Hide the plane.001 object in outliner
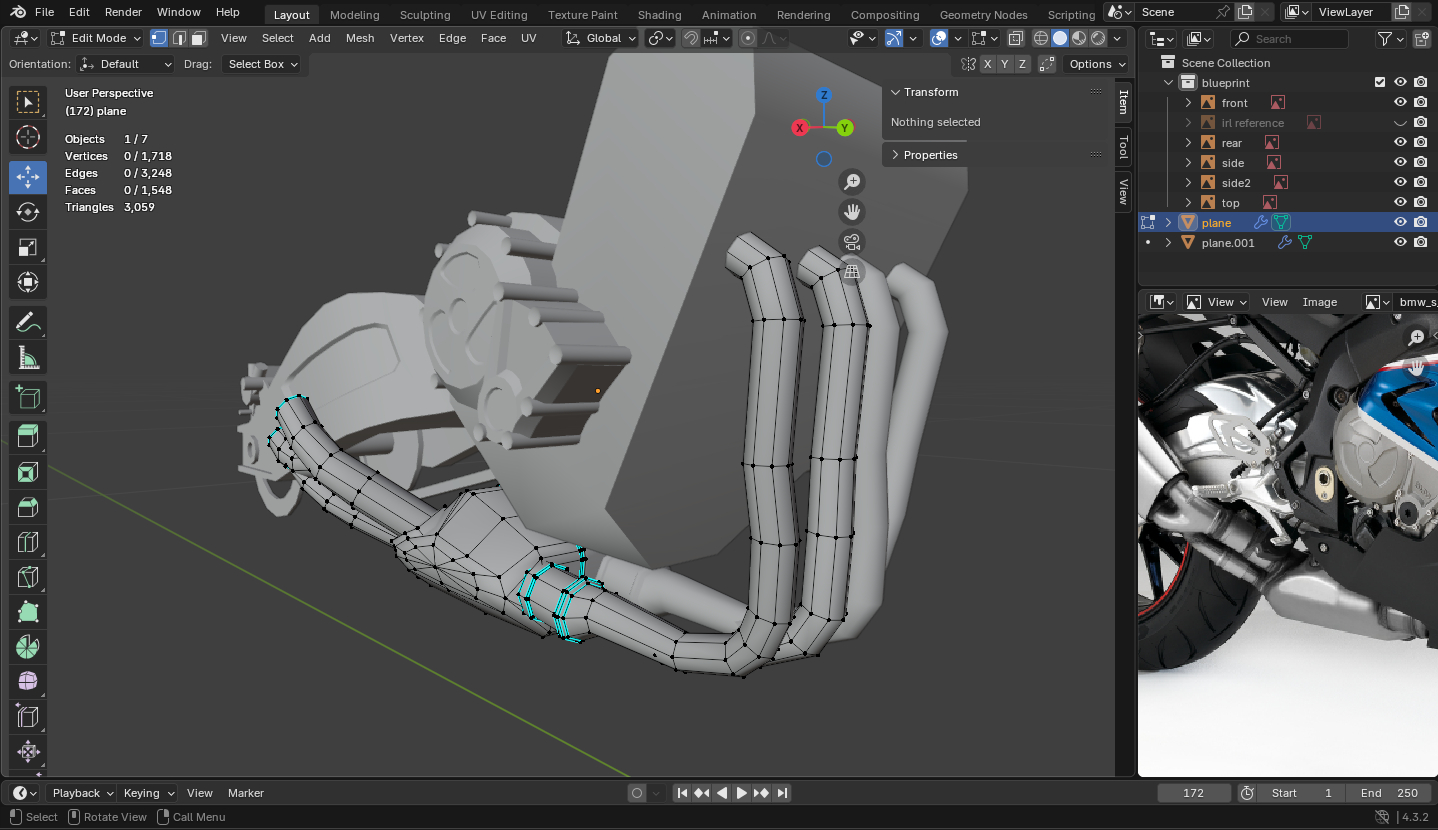This screenshot has width=1438, height=830. tap(1400, 242)
